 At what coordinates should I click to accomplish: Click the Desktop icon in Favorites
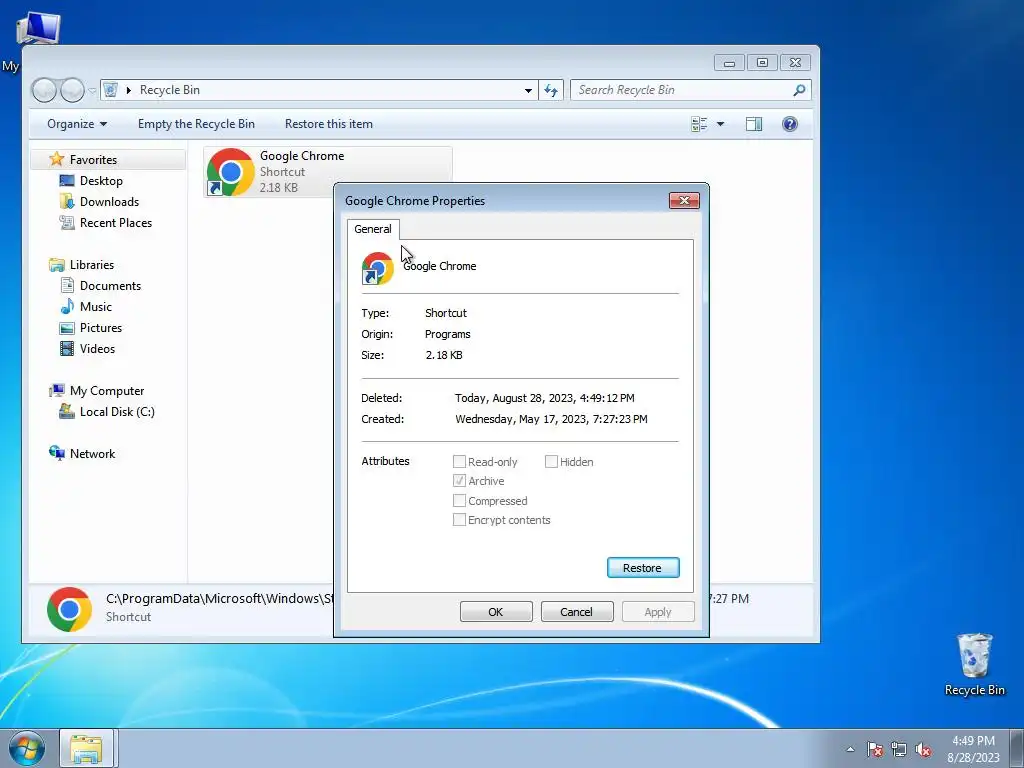click(67, 180)
